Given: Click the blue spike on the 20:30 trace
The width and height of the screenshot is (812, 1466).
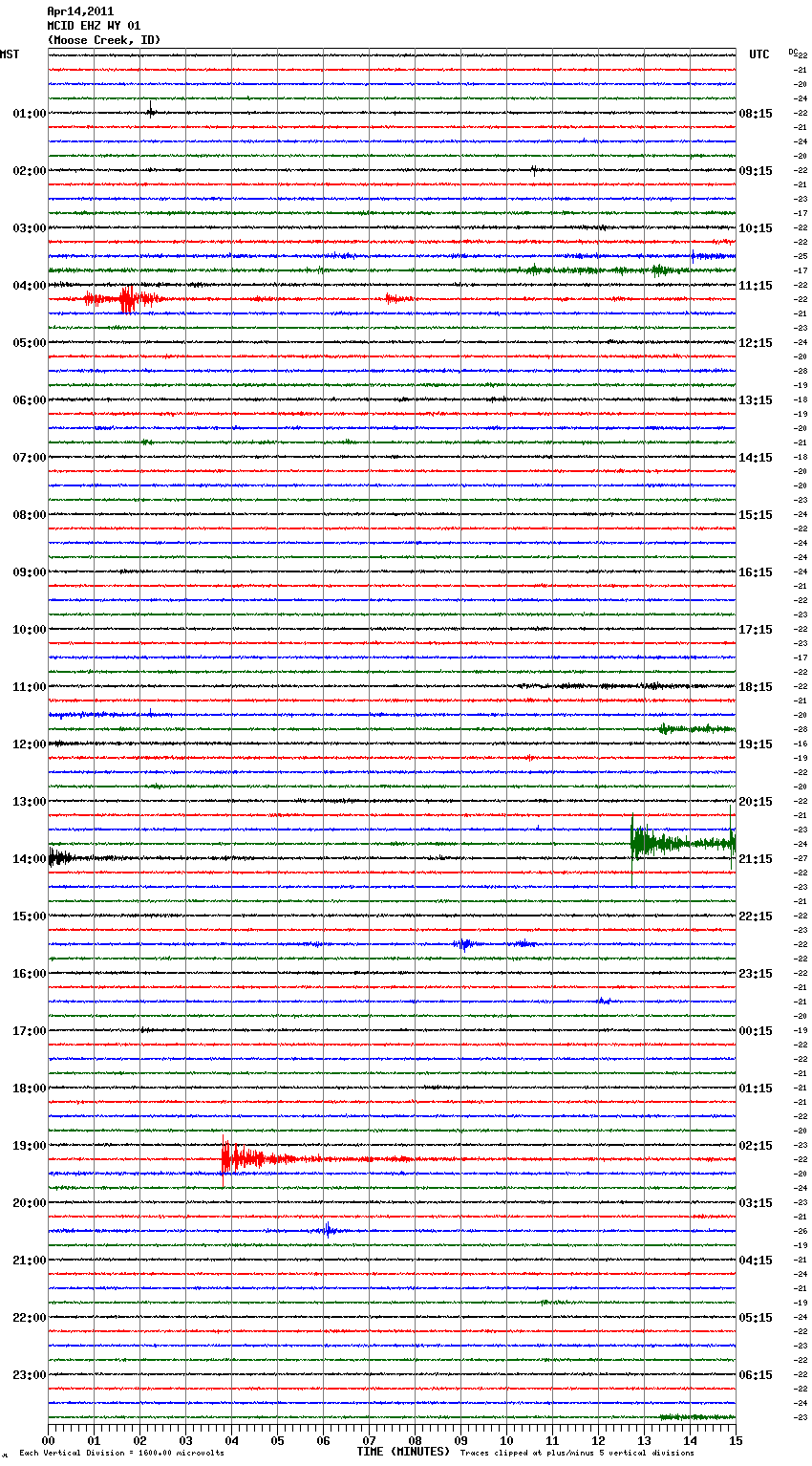Looking at the screenshot, I should click(x=327, y=1230).
